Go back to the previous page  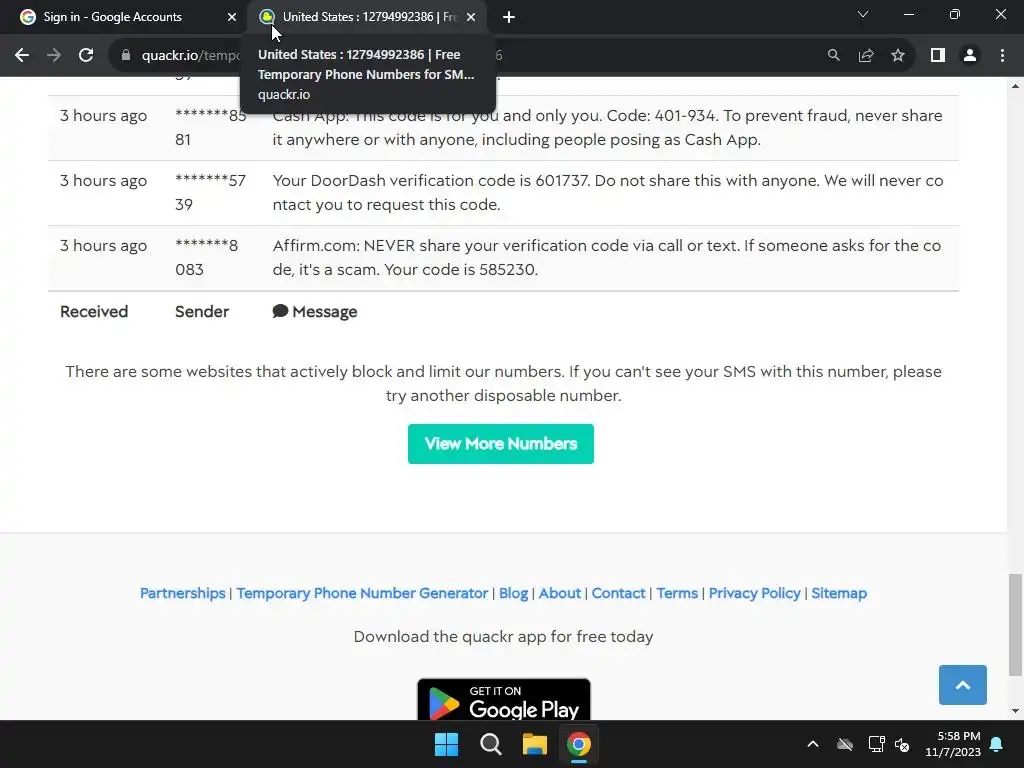pos(22,56)
